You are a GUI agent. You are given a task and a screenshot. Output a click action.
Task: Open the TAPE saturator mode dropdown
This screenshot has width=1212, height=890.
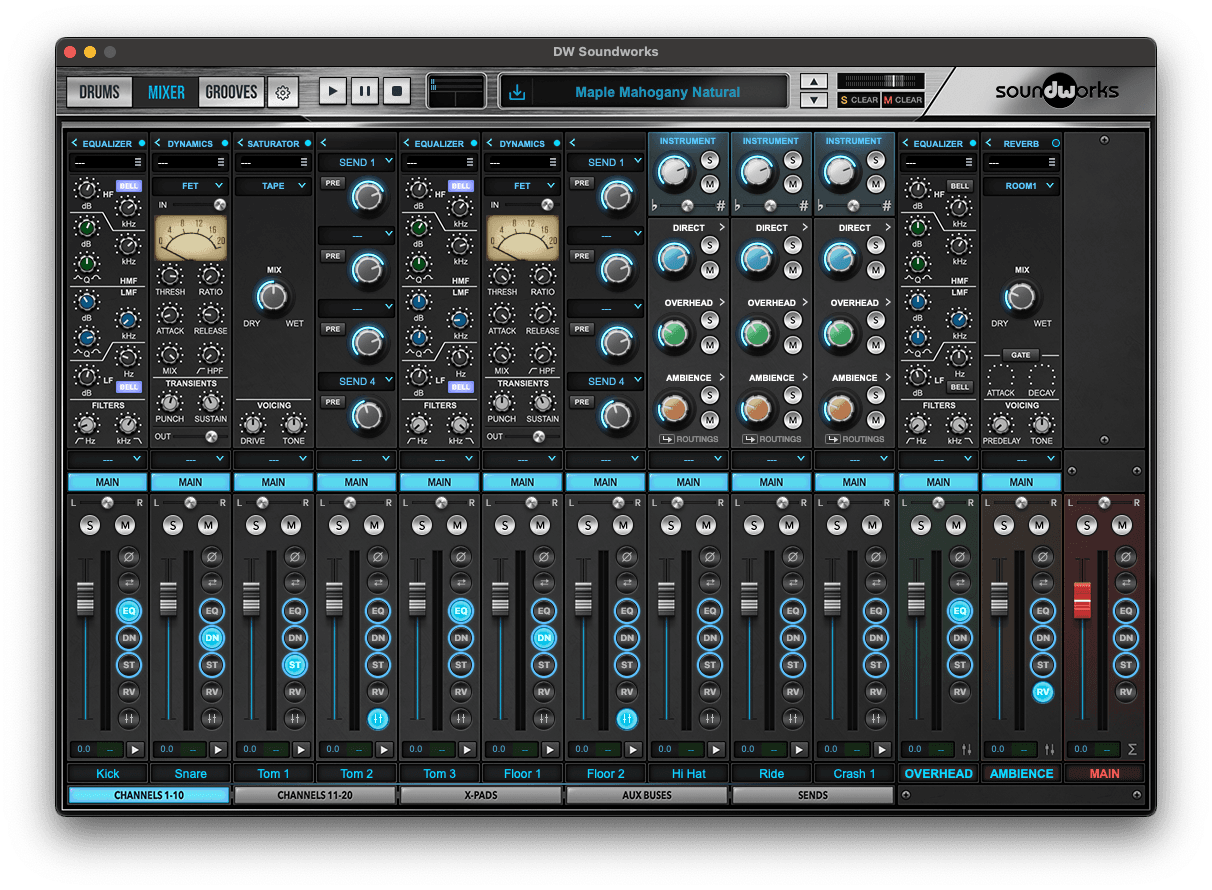(272, 185)
